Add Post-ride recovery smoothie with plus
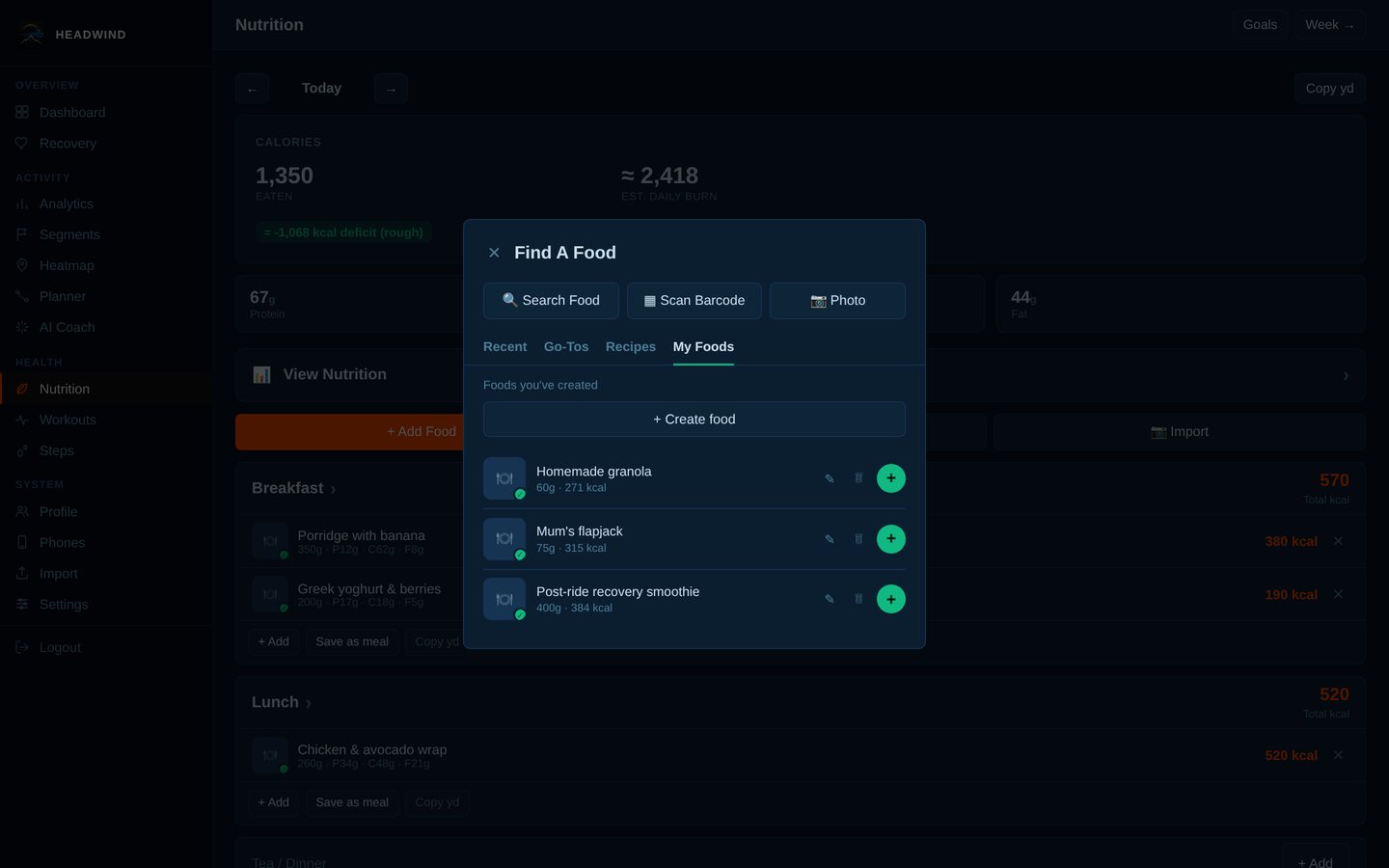1389x868 pixels. [891, 599]
